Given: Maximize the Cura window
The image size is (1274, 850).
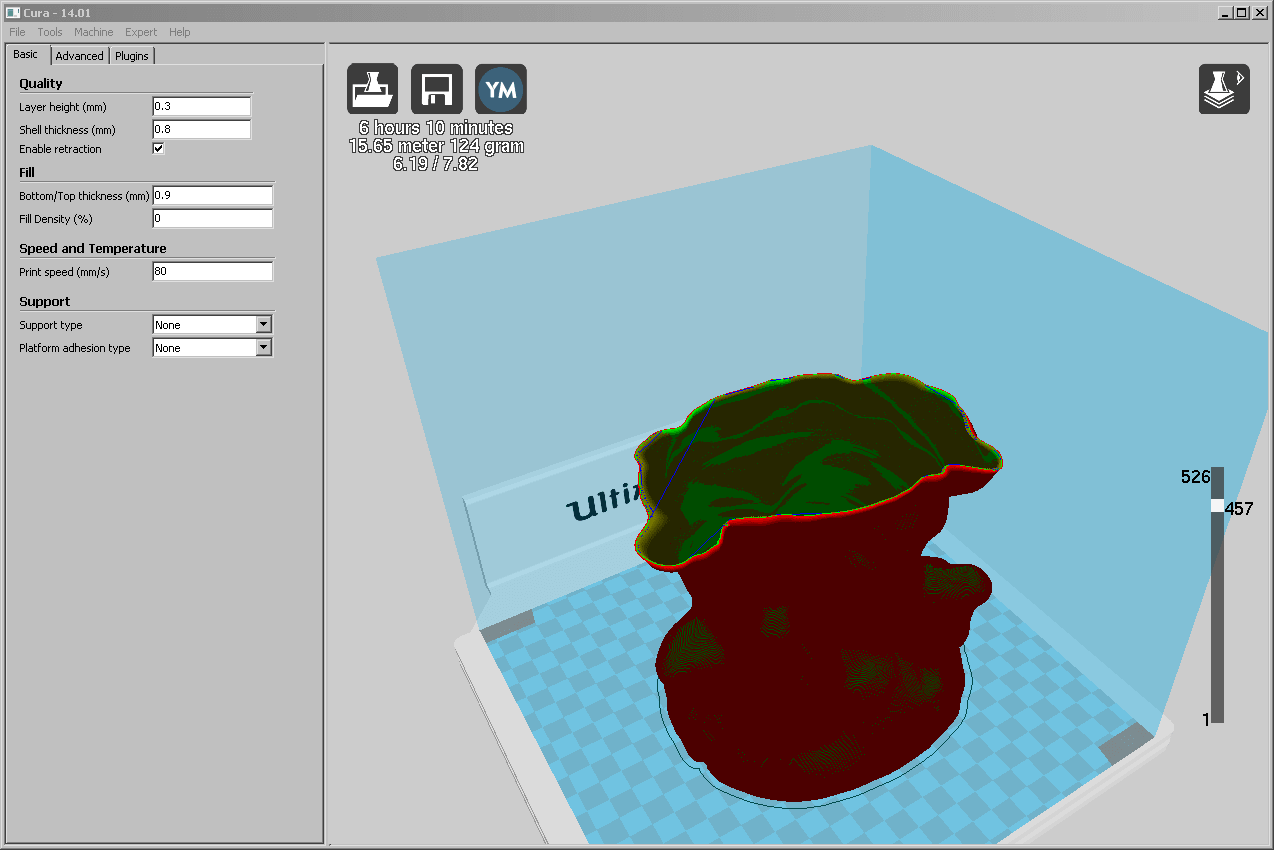Looking at the screenshot, I should [1241, 12].
